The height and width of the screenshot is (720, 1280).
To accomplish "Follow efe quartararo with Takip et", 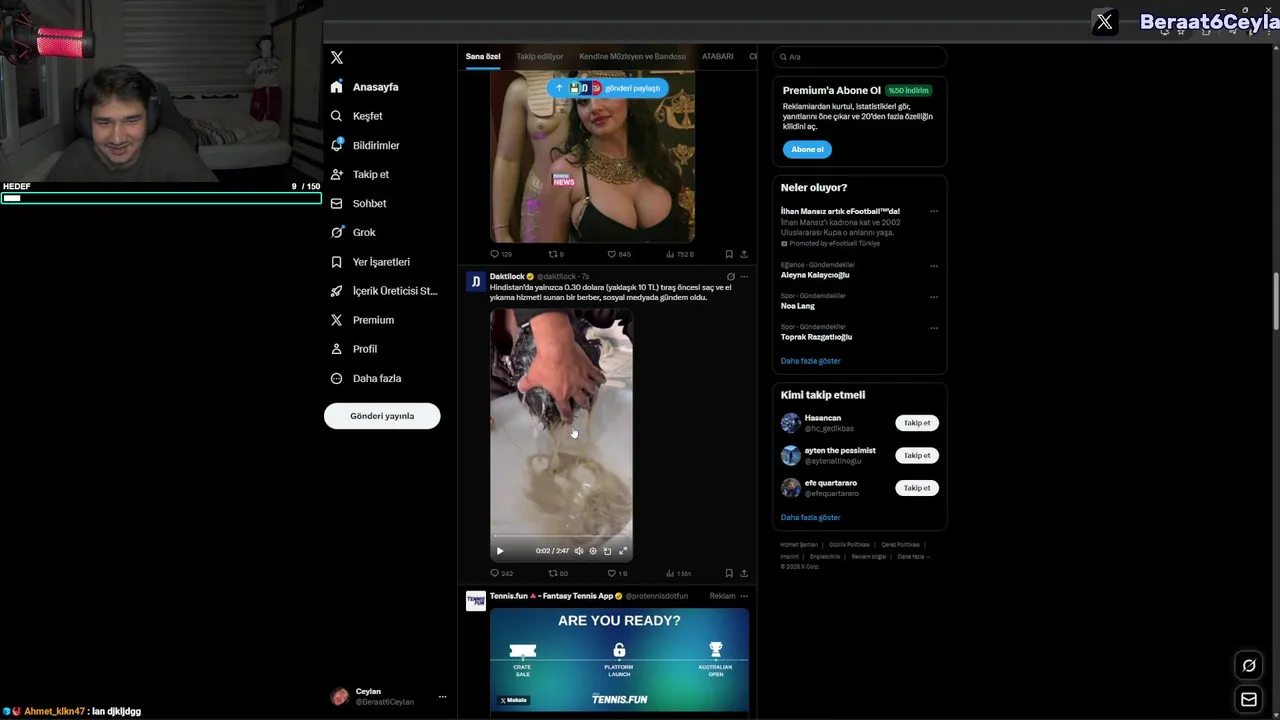I will (917, 488).
